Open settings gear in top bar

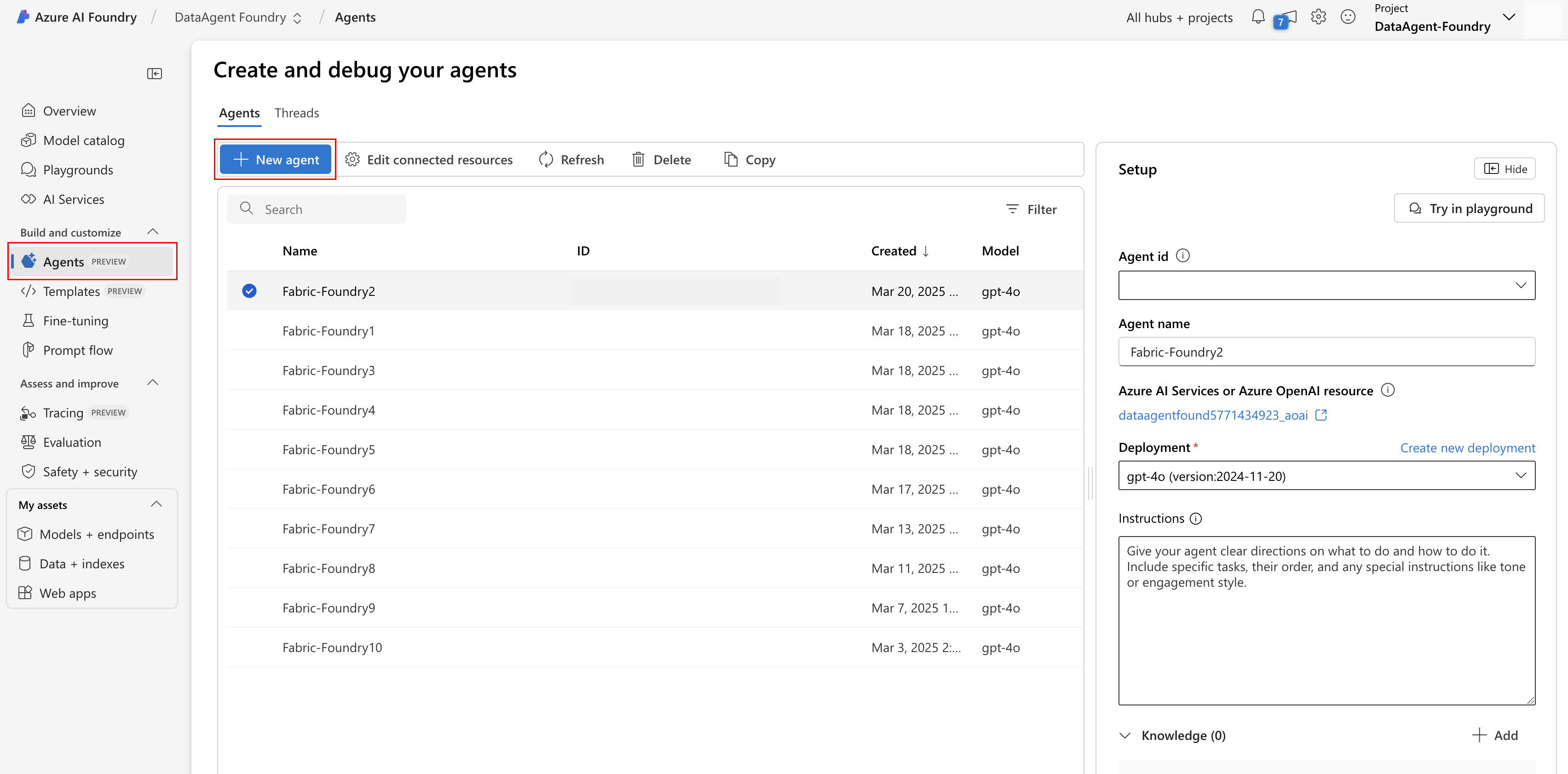tap(1318, 17)
